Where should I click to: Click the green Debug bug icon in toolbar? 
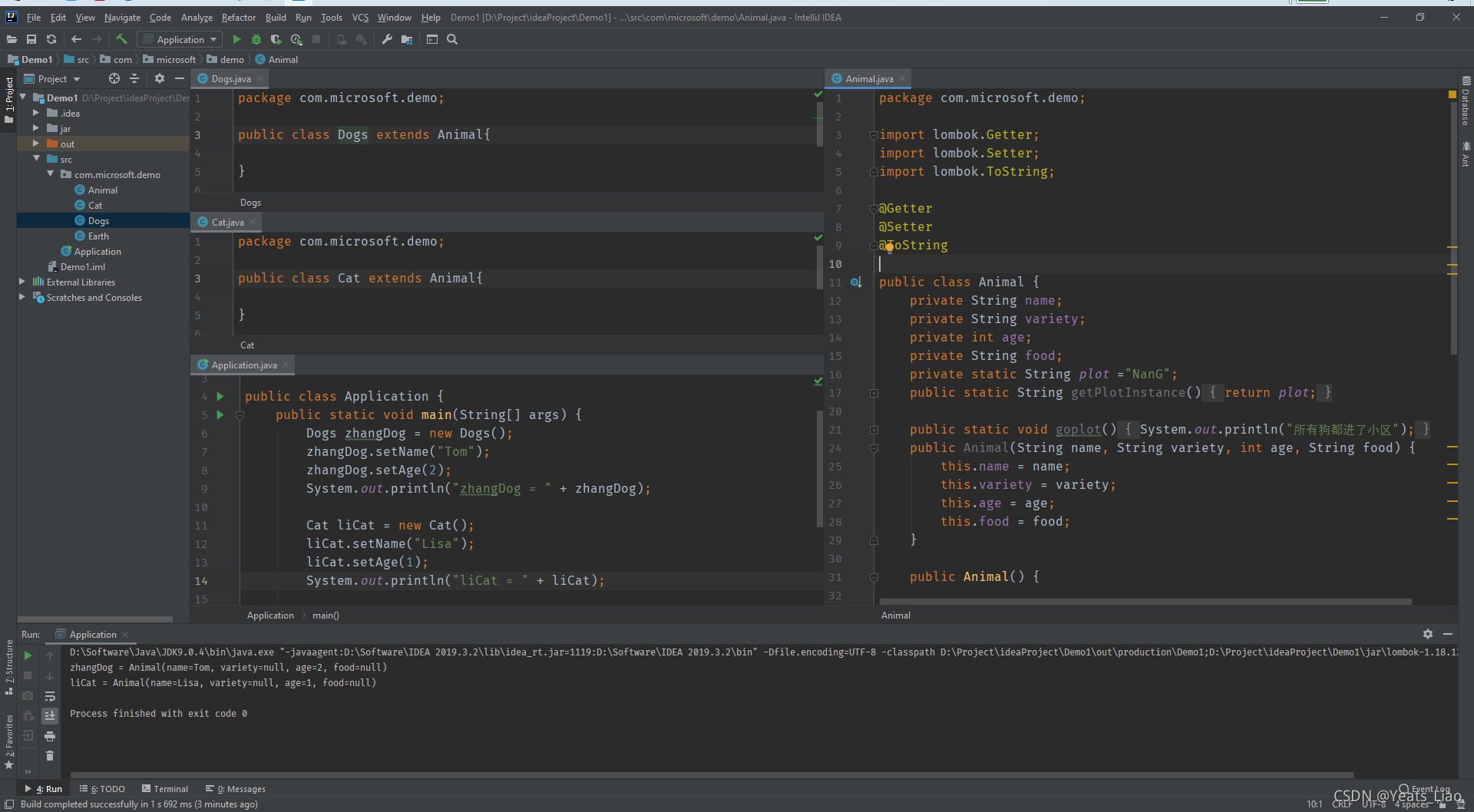coord(256,39)
